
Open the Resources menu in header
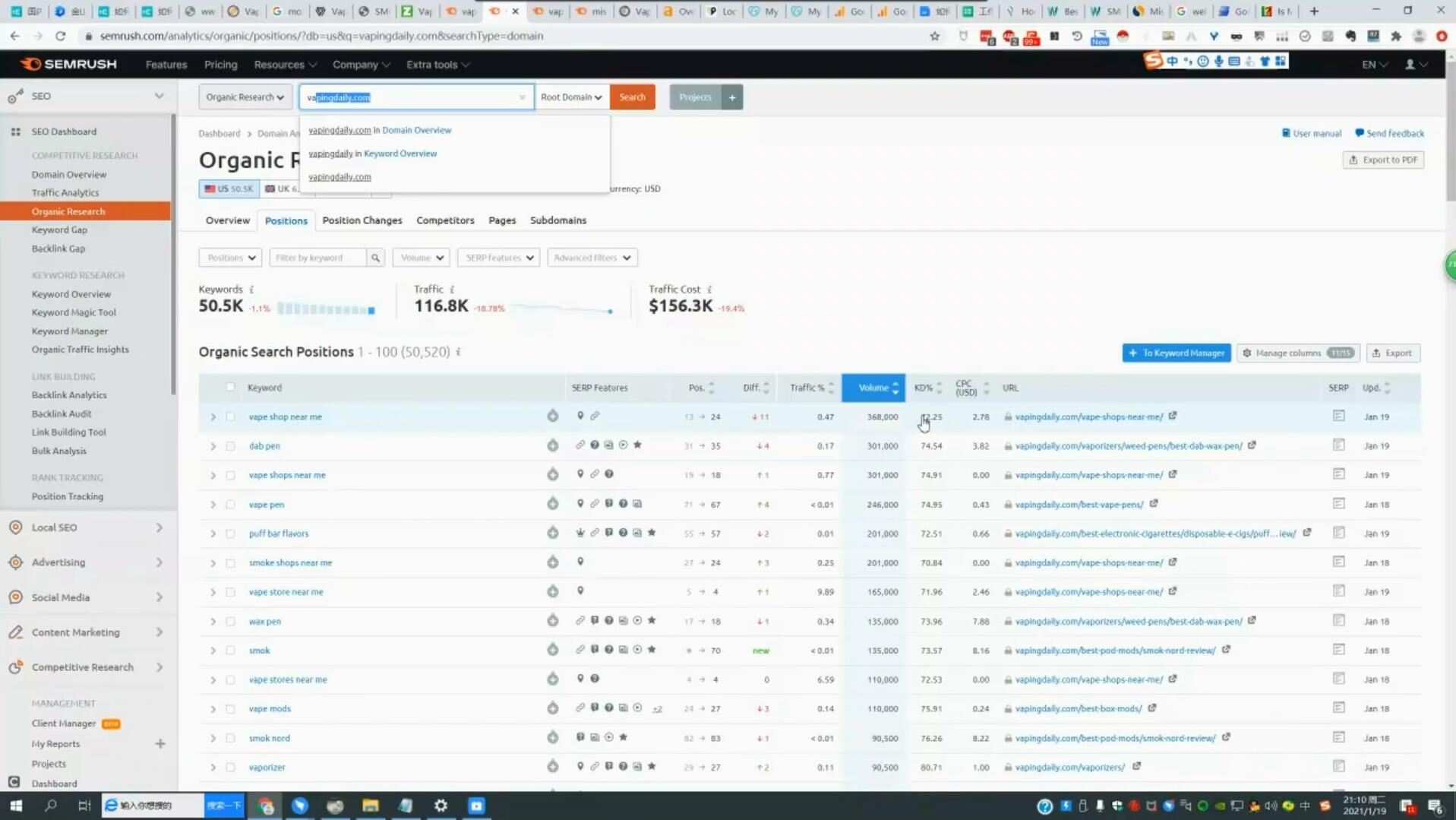pyautogui.click(x=285, y=65)
